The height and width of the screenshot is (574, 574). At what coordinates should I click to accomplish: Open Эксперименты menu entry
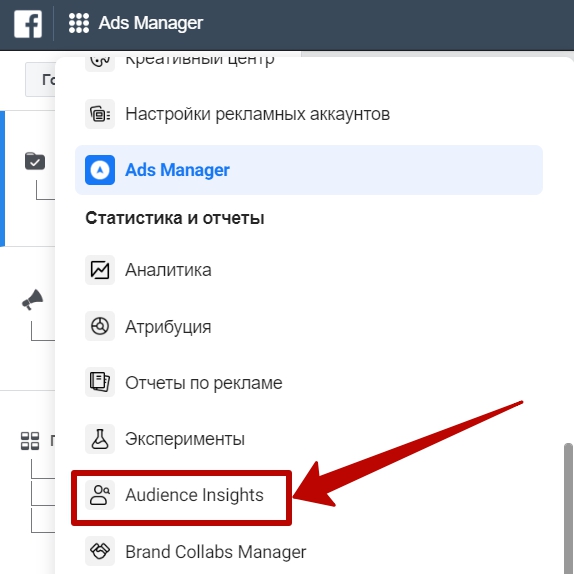(x=309, y=439)
